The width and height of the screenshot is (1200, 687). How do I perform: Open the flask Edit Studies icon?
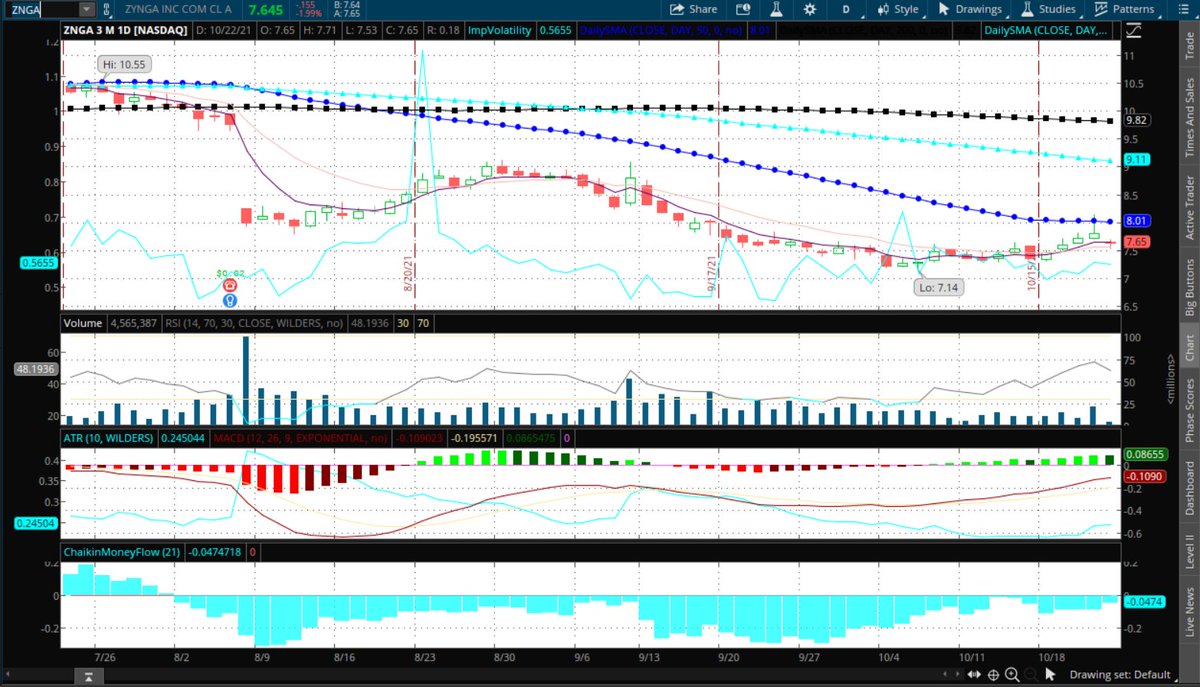(774, 9)
